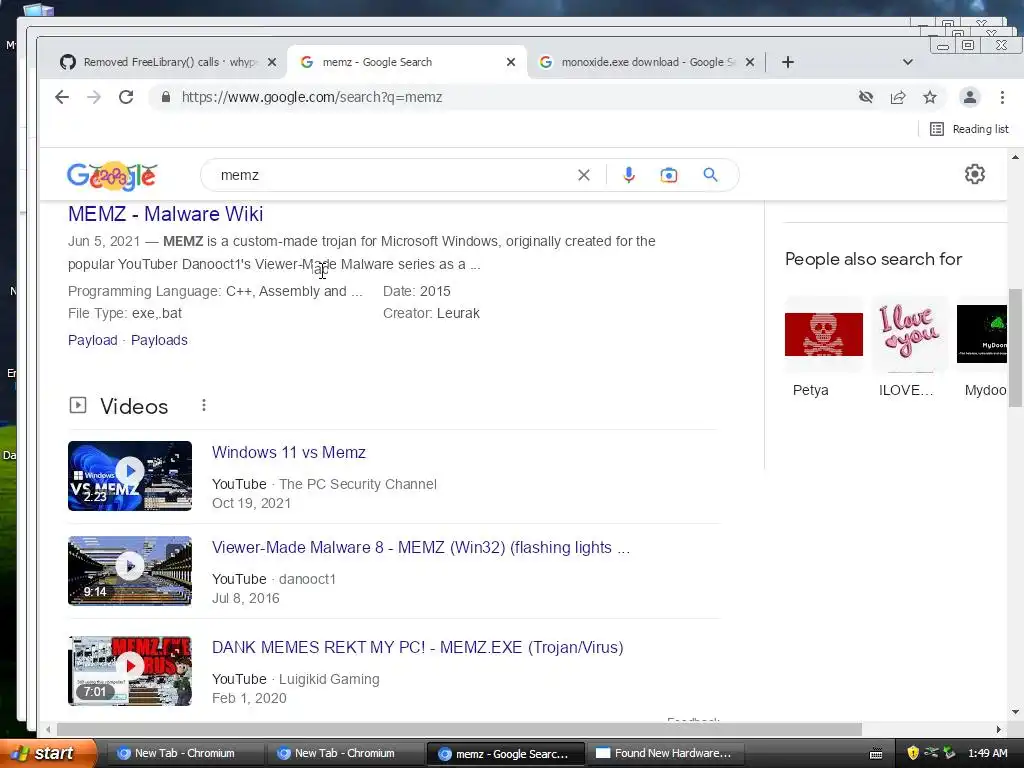1024x768 pixels.
Task: Open the Windows Start menu
Action: tap(47, 754)
